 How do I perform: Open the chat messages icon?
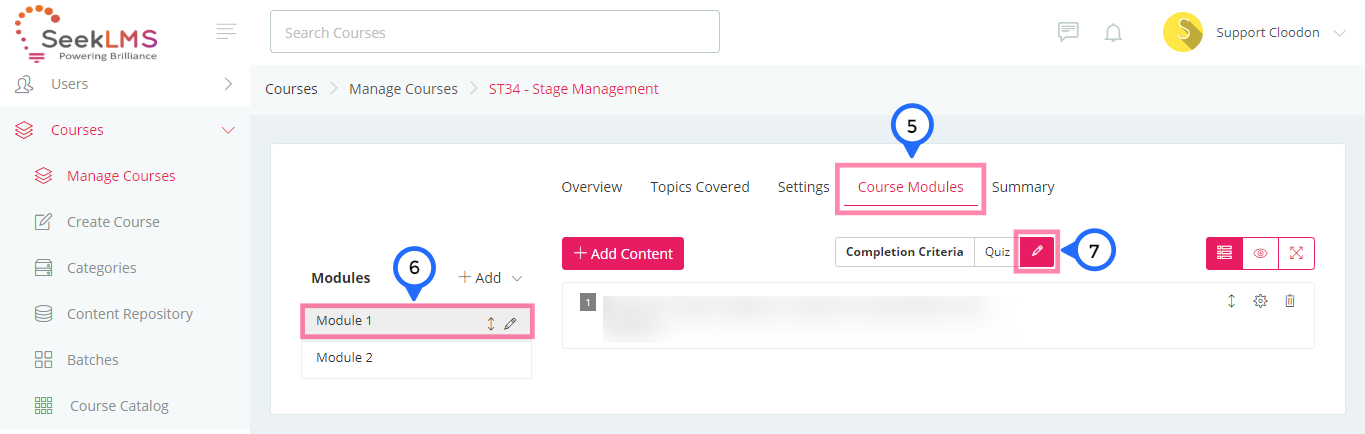1068,32
